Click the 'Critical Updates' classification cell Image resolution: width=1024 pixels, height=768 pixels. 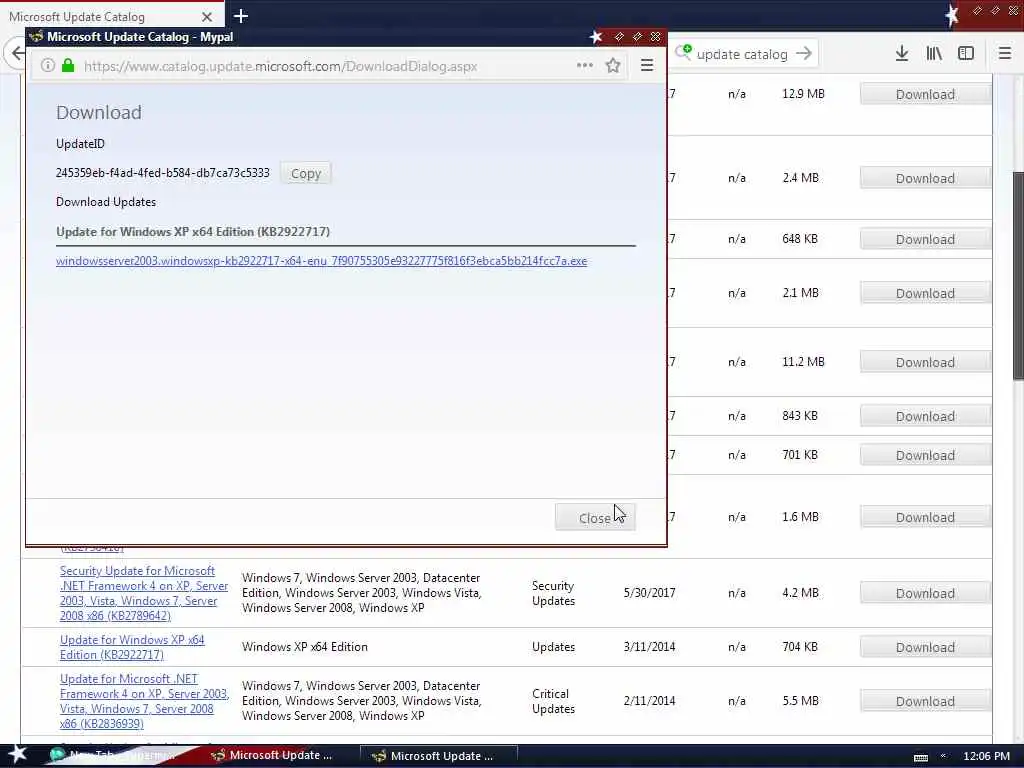553,701
